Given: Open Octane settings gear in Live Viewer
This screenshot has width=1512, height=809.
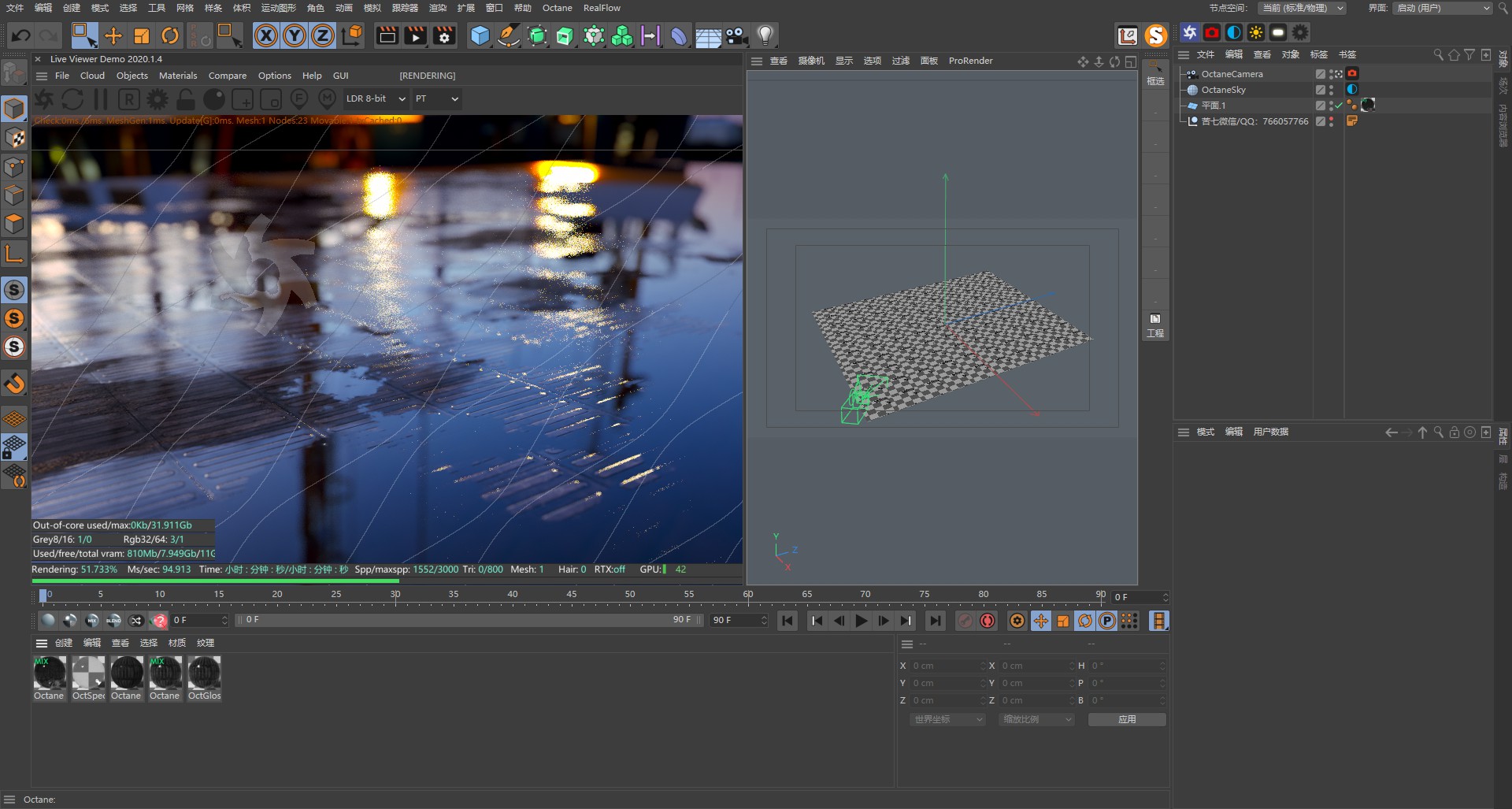Looking at the screenshot, I should tap(157, 99).
